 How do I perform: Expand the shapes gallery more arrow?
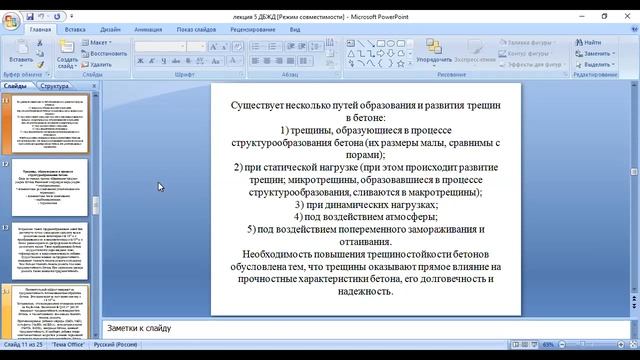(x=410, y=64)
